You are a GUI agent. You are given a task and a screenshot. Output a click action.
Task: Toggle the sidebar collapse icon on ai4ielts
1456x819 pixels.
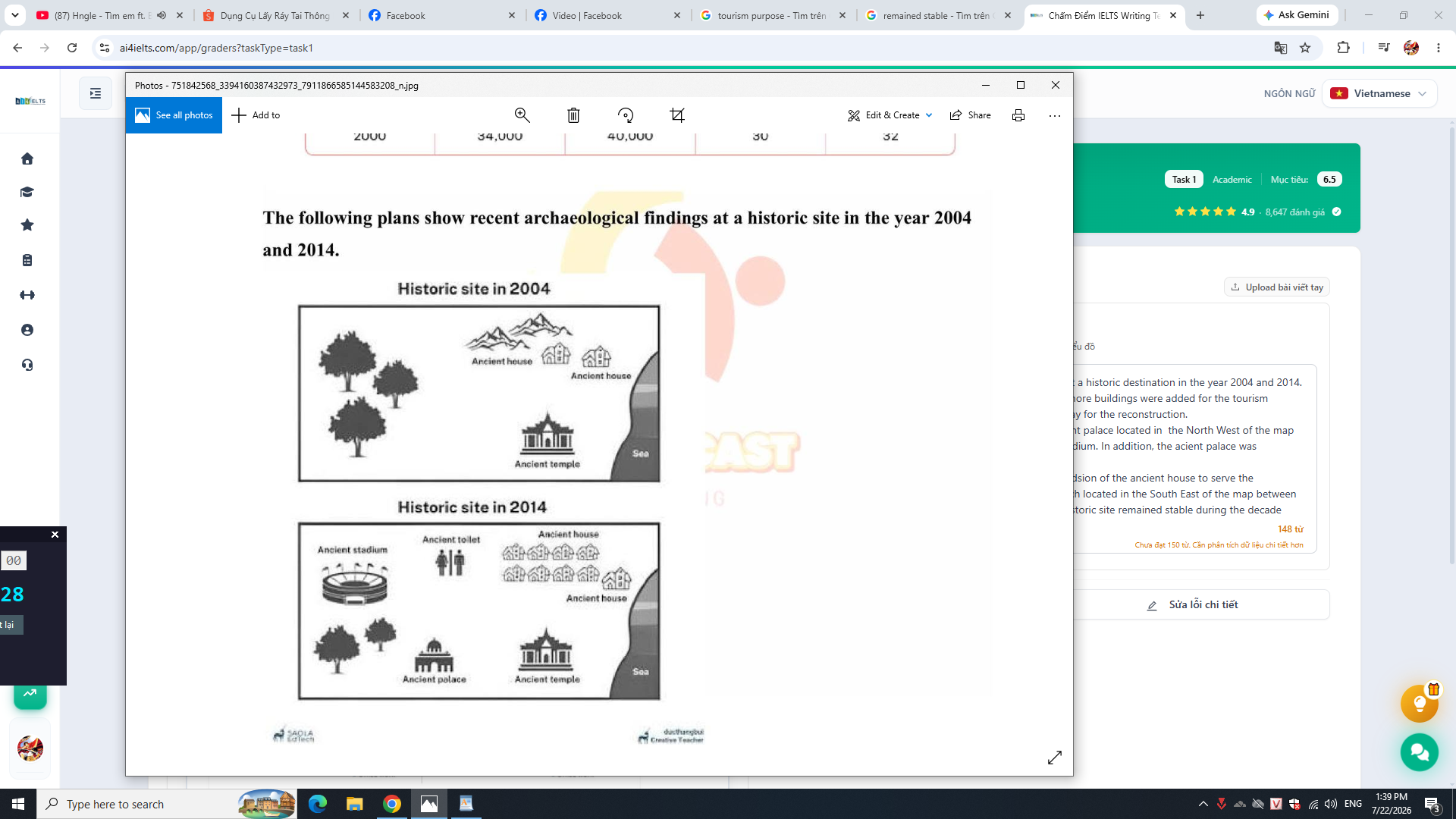[x=96, y=93]
